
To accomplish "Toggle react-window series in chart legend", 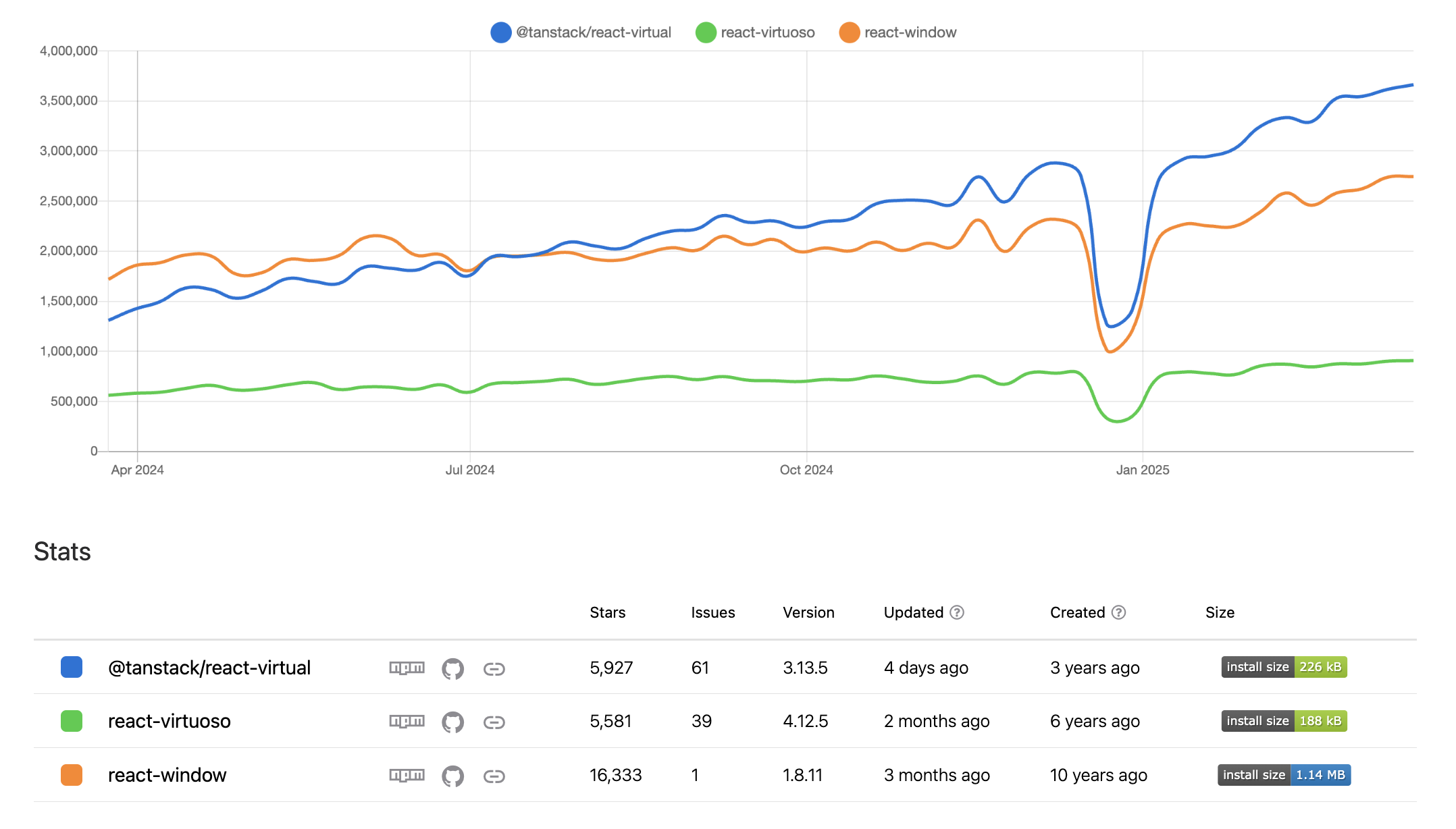I will point(898,32).
